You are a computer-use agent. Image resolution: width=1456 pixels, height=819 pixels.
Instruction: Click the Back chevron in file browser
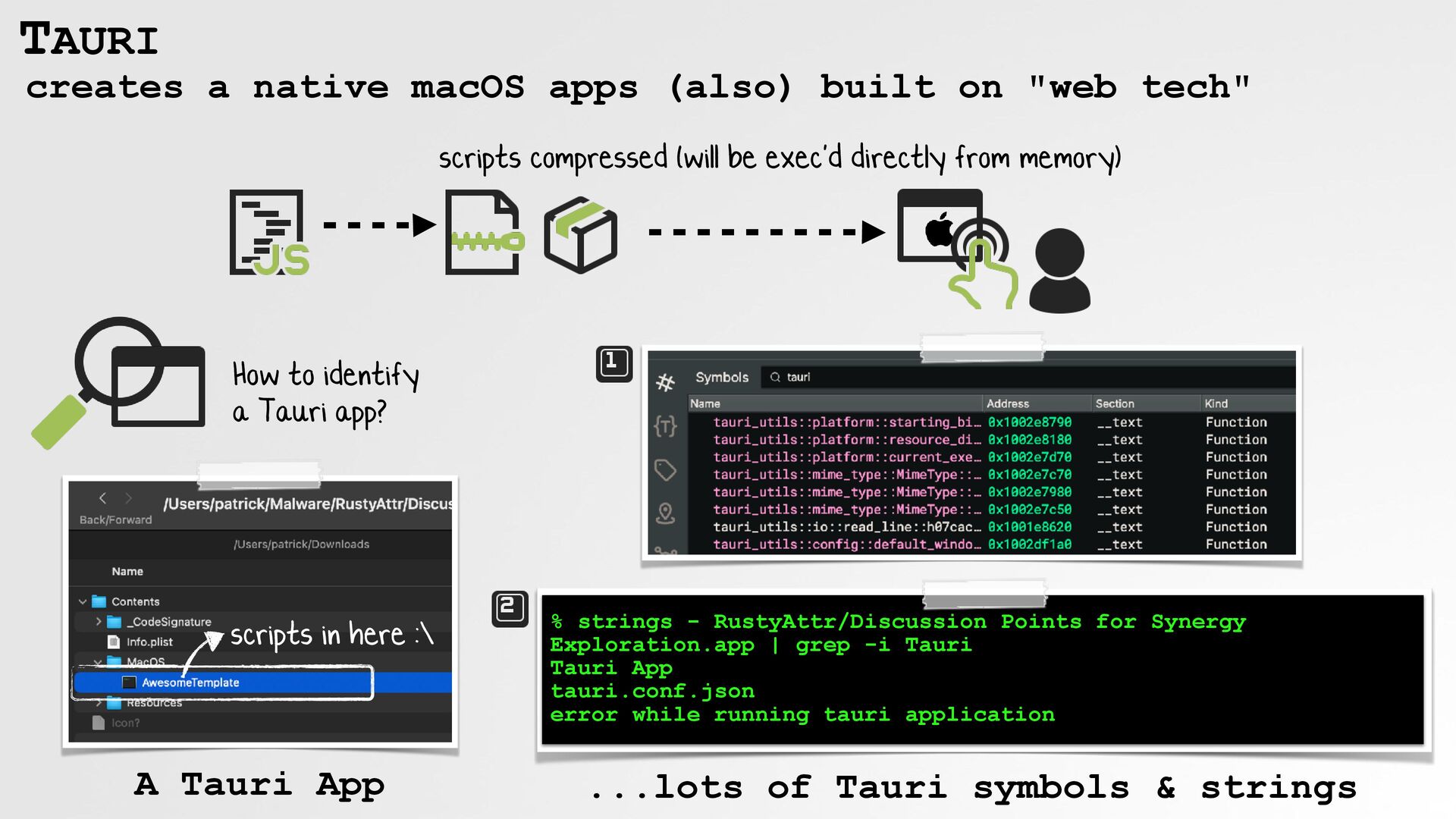pyautogui.click(x=102, y=498)
